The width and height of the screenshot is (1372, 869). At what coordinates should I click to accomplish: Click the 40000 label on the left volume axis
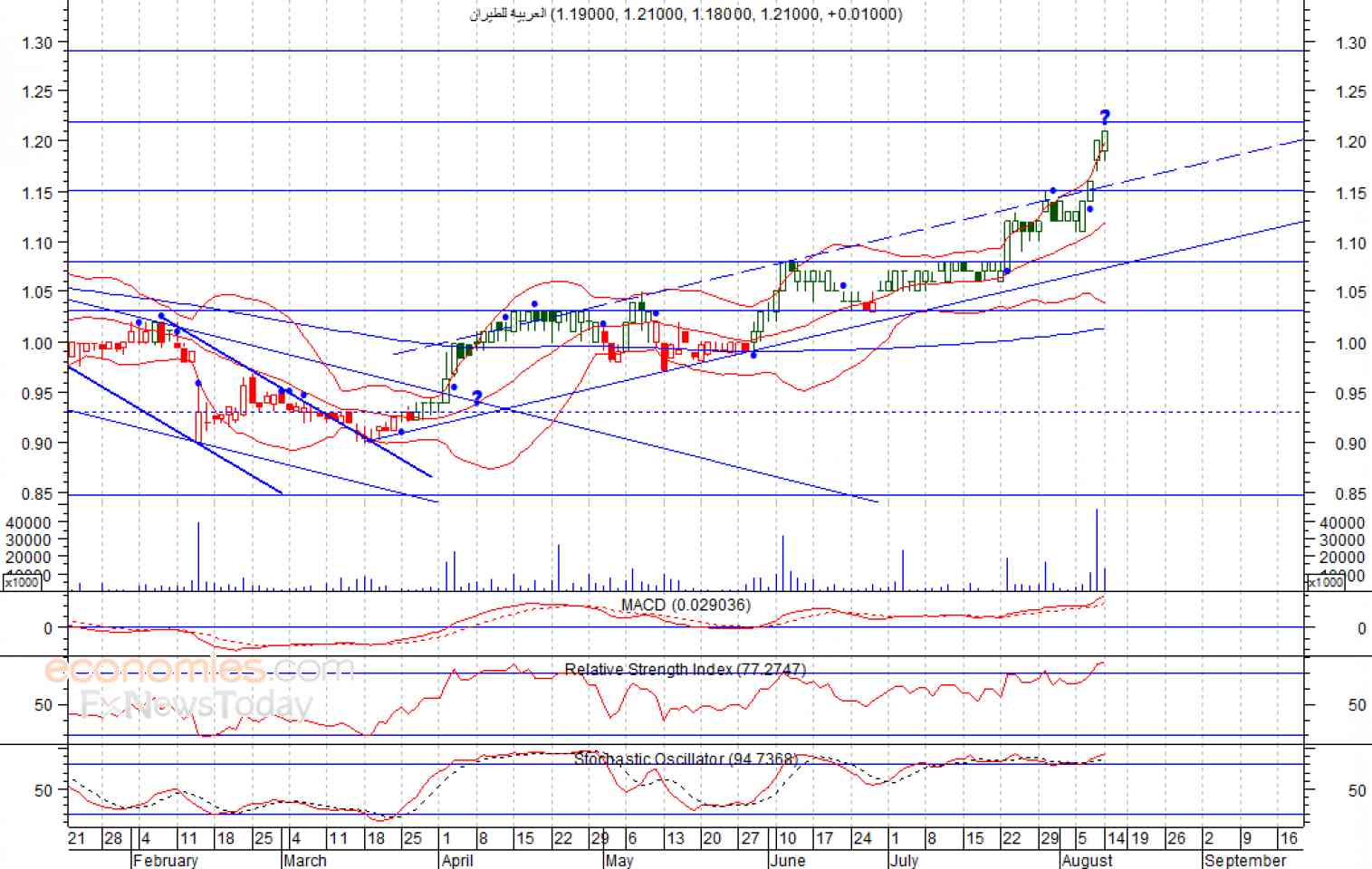click(x=28, y=522)
